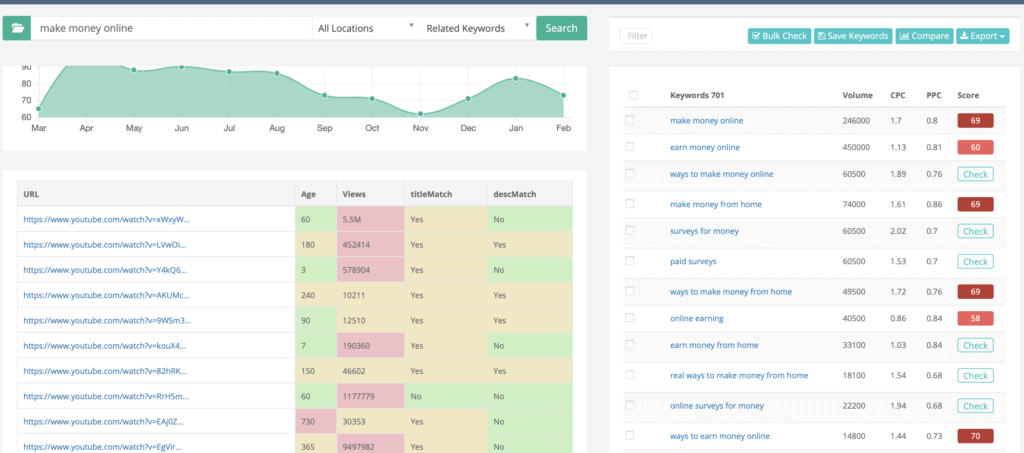Image resolution: width=1024 pixels, height=453 pixels.
Task: Click the Bulk Check button
Action: click(x=779, y=36)
